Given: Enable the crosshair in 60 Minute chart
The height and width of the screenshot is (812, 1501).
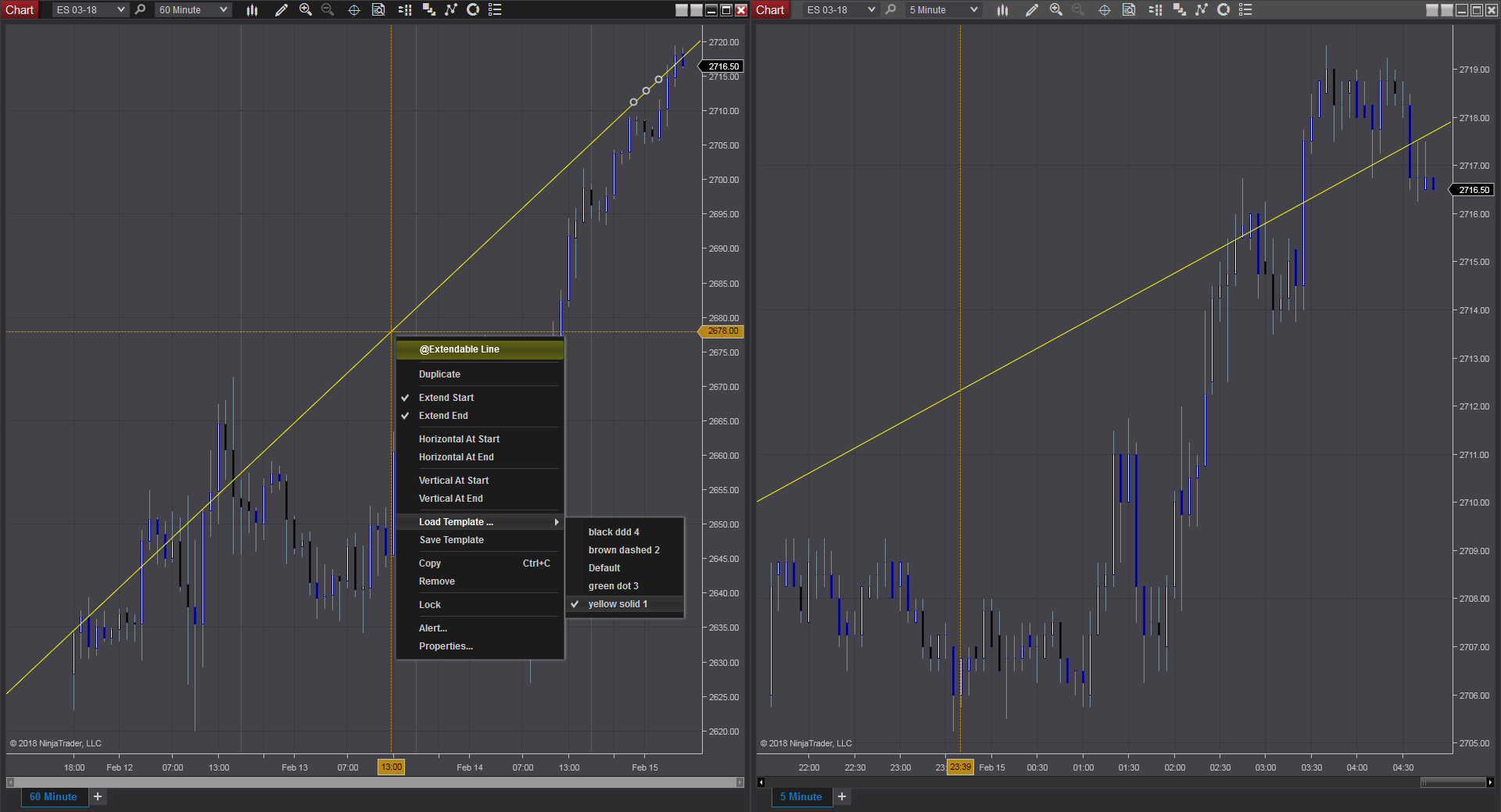Looking at the screenshot, I should [354, 9].
